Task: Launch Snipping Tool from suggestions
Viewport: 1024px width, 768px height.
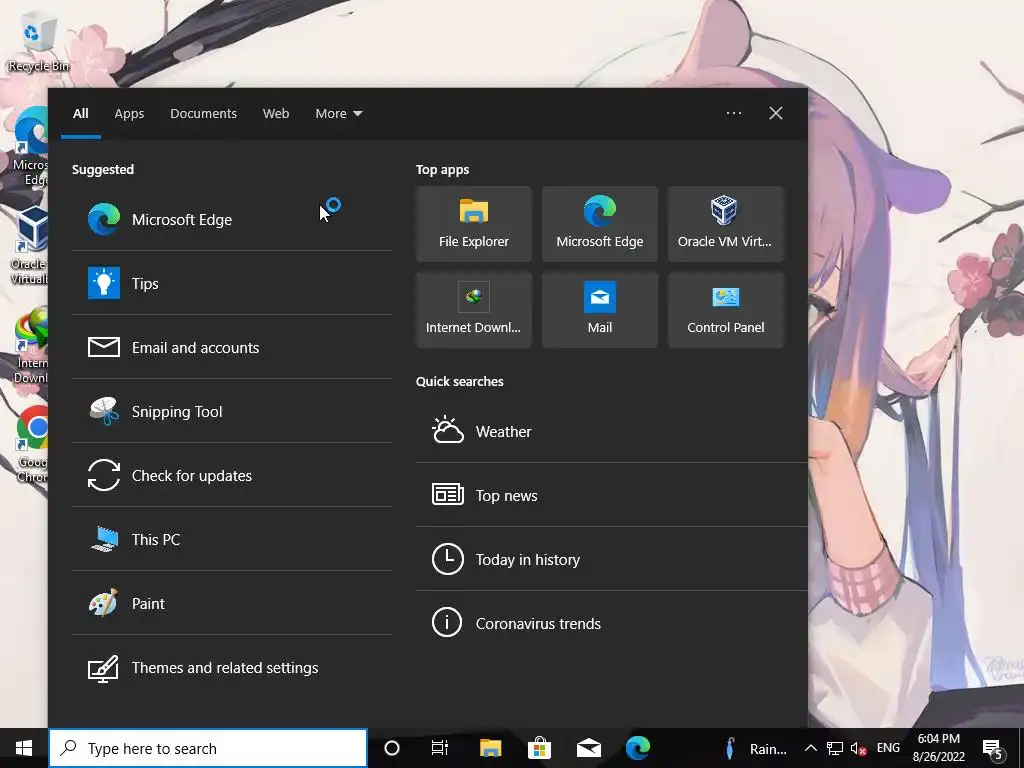Action: pyautogui.click(x=231, y=411)
